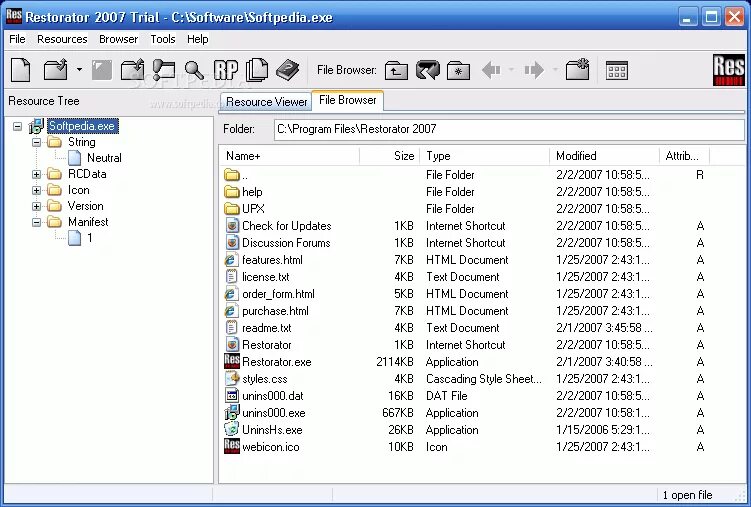This screenshot has height=507, width=751.
Task: Select Softpedia.exe in the Resource Tree
Action: point(82,126)
